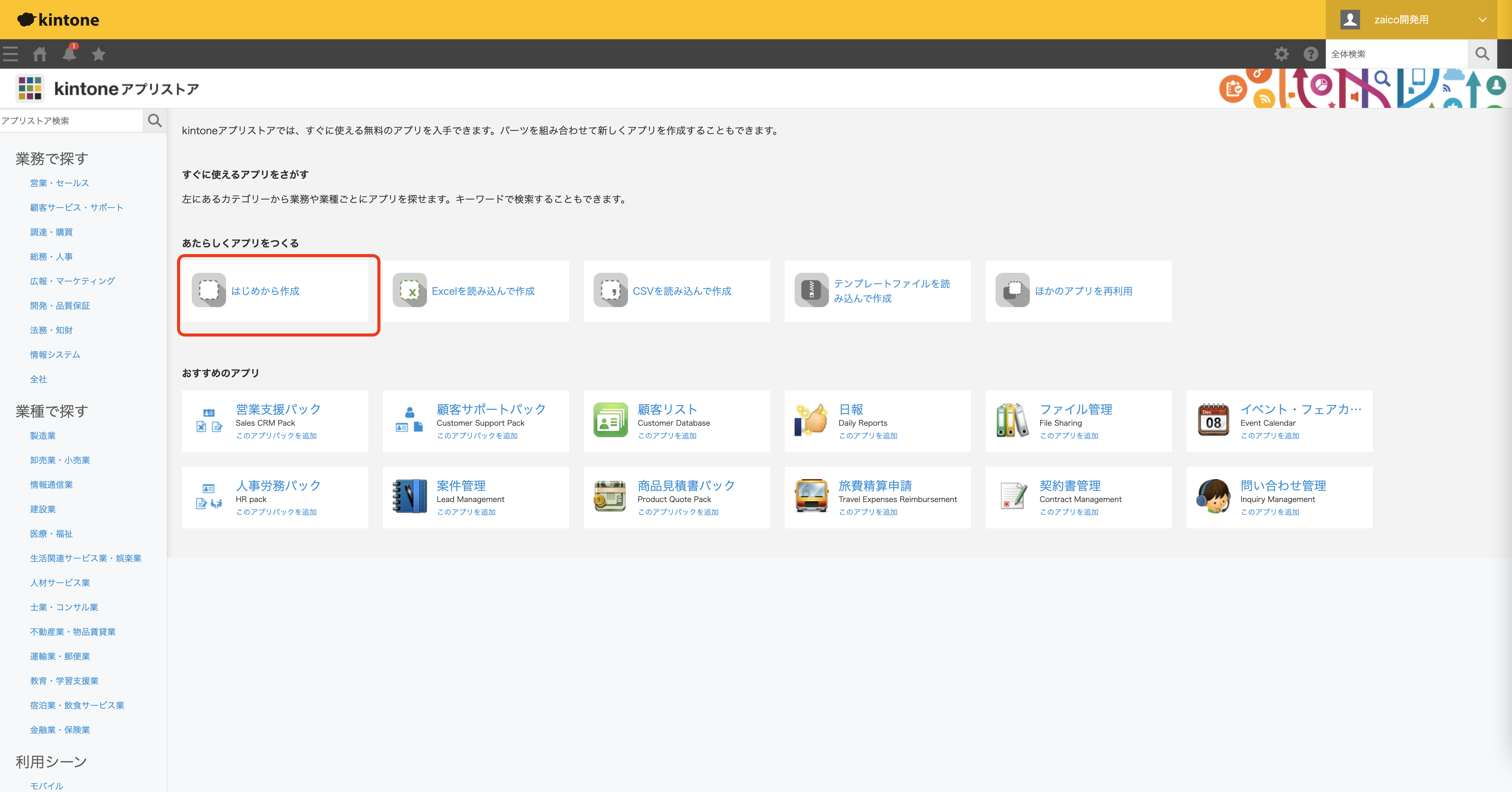Click the kintone logo

click(x=58, y=19)
